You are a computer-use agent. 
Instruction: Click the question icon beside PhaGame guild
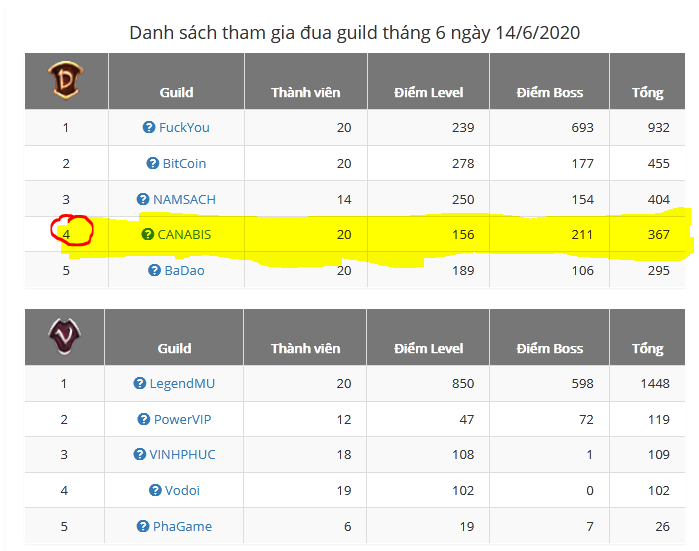pos(144,526)
